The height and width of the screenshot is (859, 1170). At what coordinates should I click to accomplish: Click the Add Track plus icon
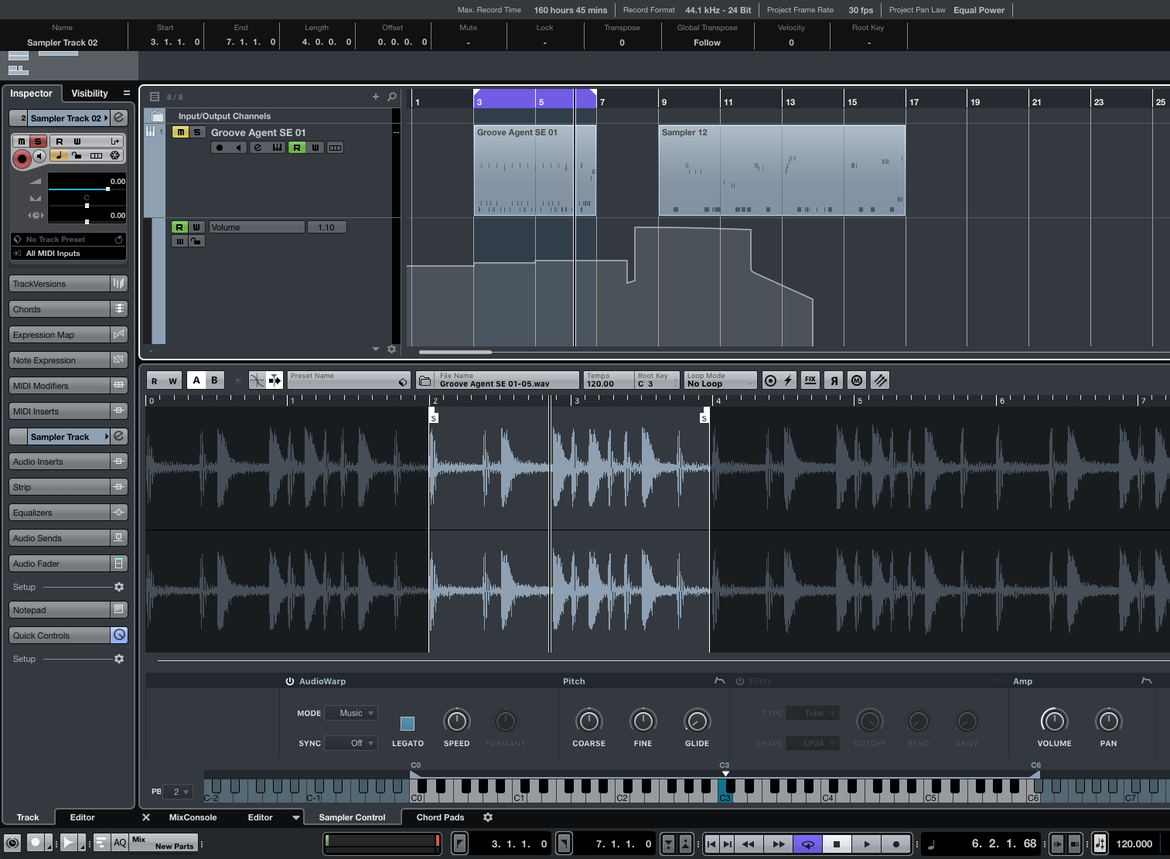[375, 96]
